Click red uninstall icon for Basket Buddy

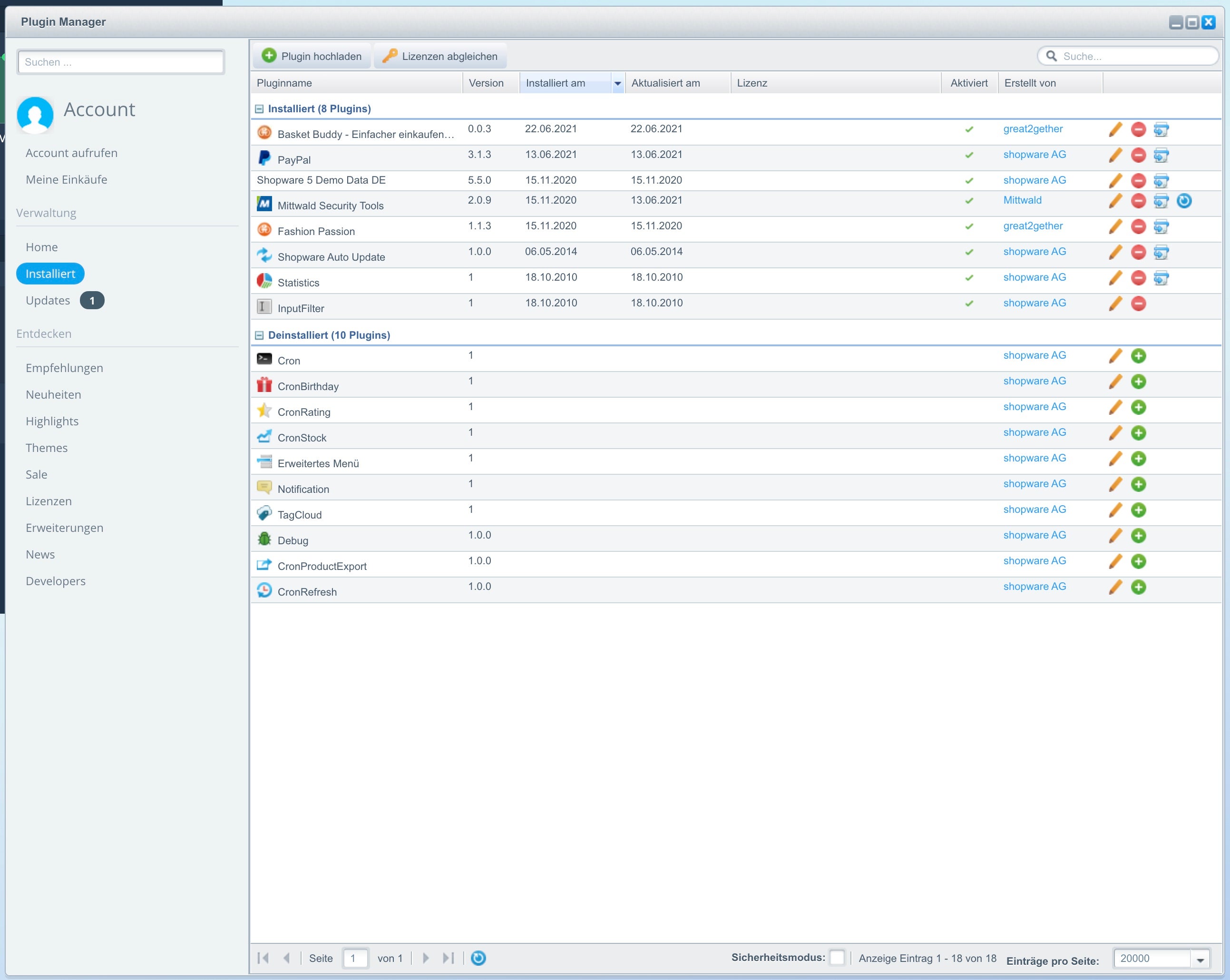[x=1138, y=129]
